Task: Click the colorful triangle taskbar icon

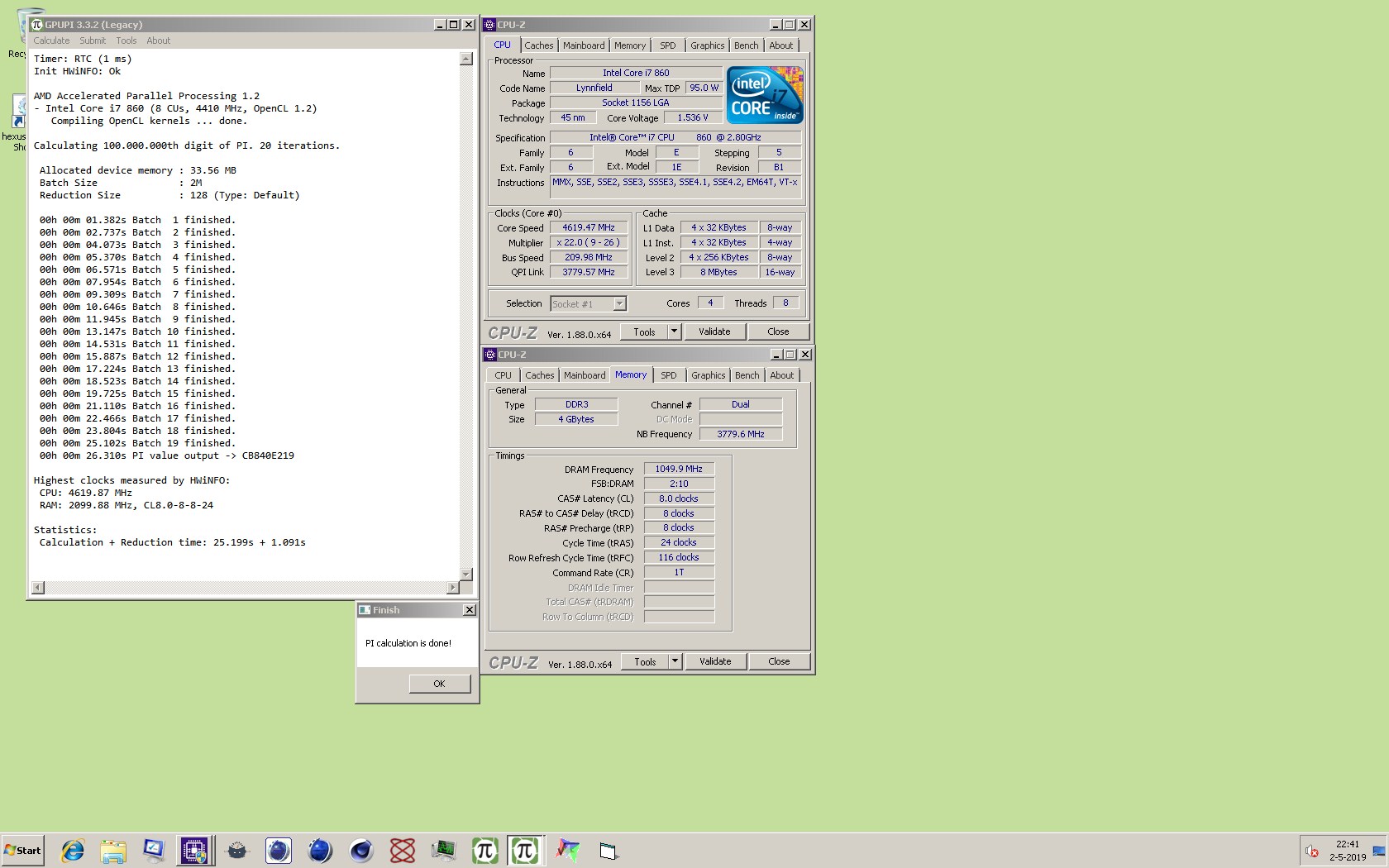Action: coord(568,850)
